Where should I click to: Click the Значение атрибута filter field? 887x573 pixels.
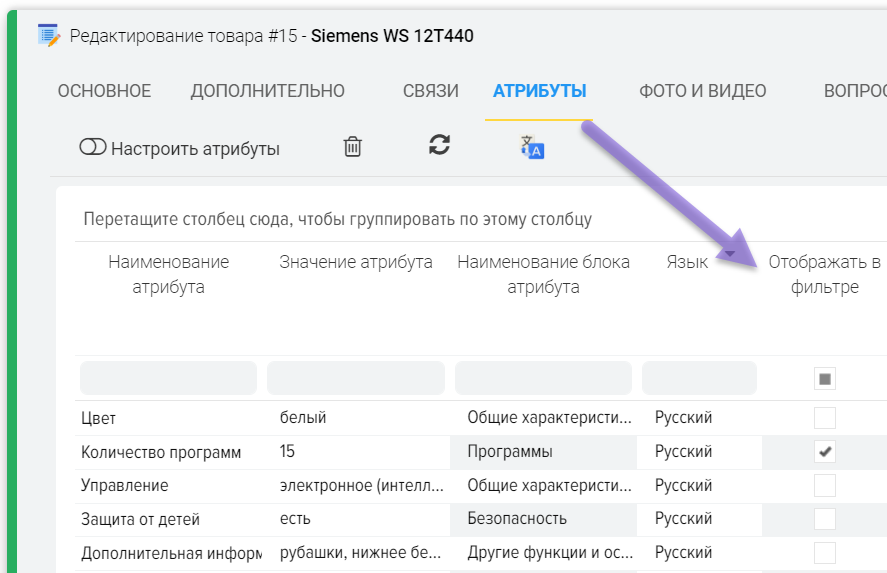click(355, 378)
